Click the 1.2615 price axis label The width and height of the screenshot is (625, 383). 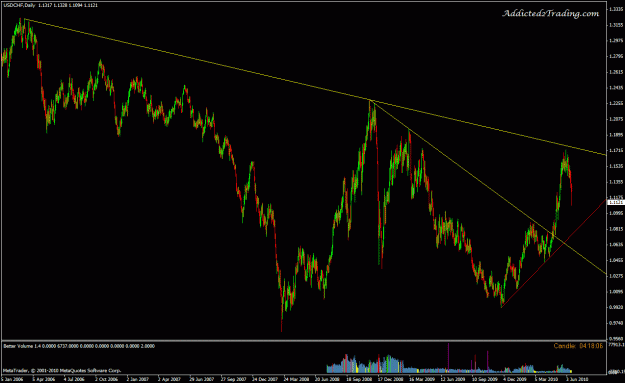616,72
